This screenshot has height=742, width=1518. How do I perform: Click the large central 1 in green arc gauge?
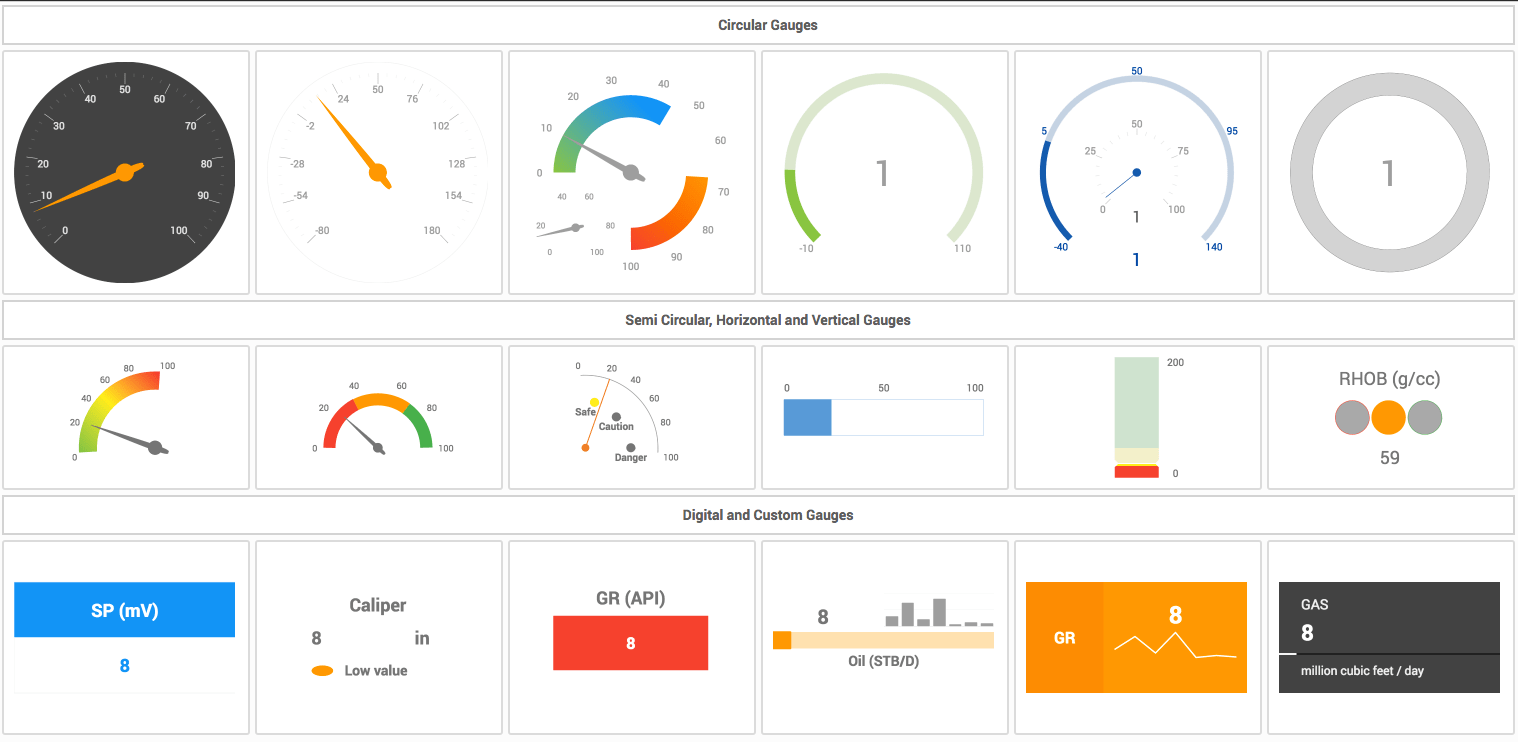(882, 173)
